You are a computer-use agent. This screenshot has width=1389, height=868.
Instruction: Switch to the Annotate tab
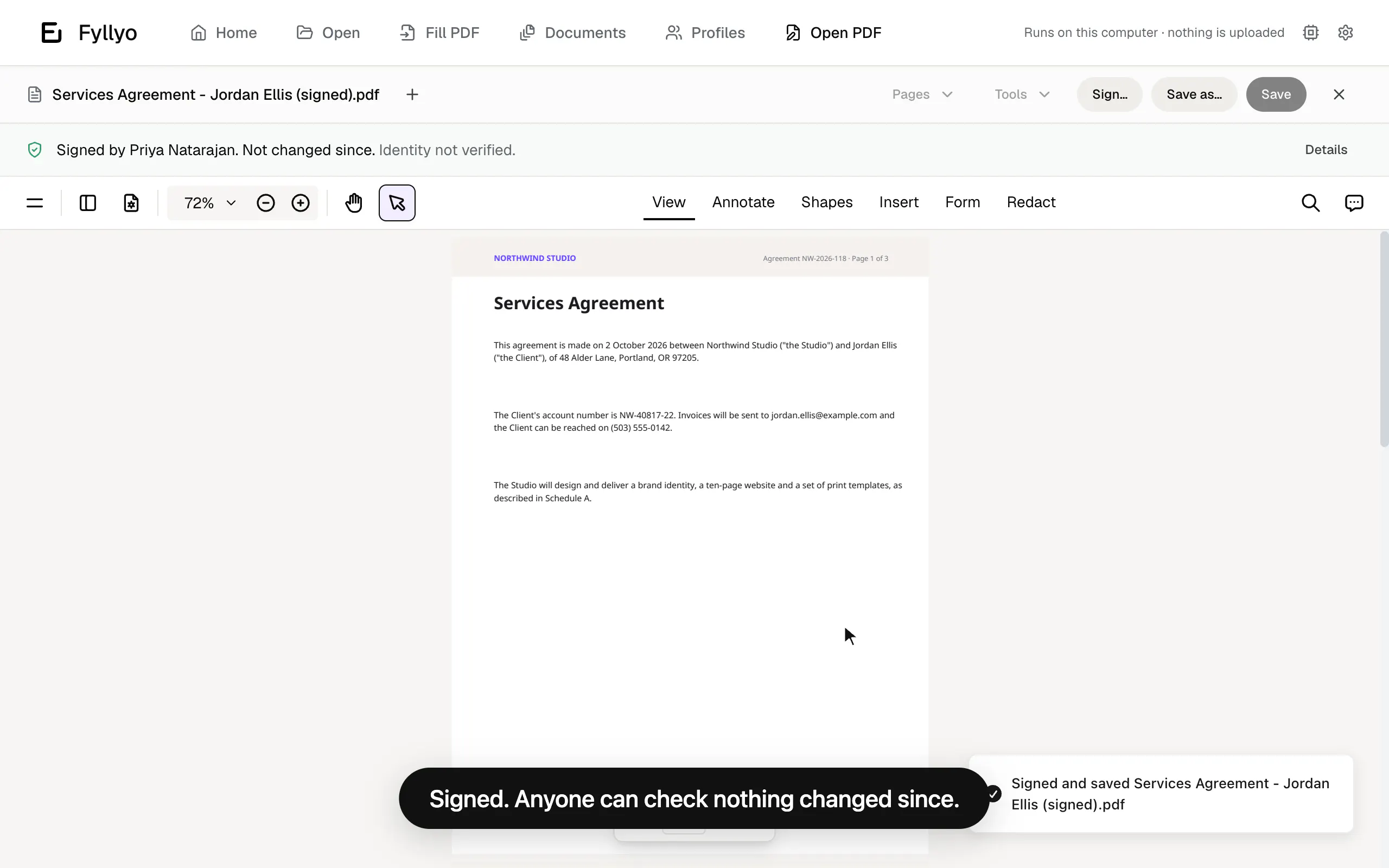coord(743,202)
